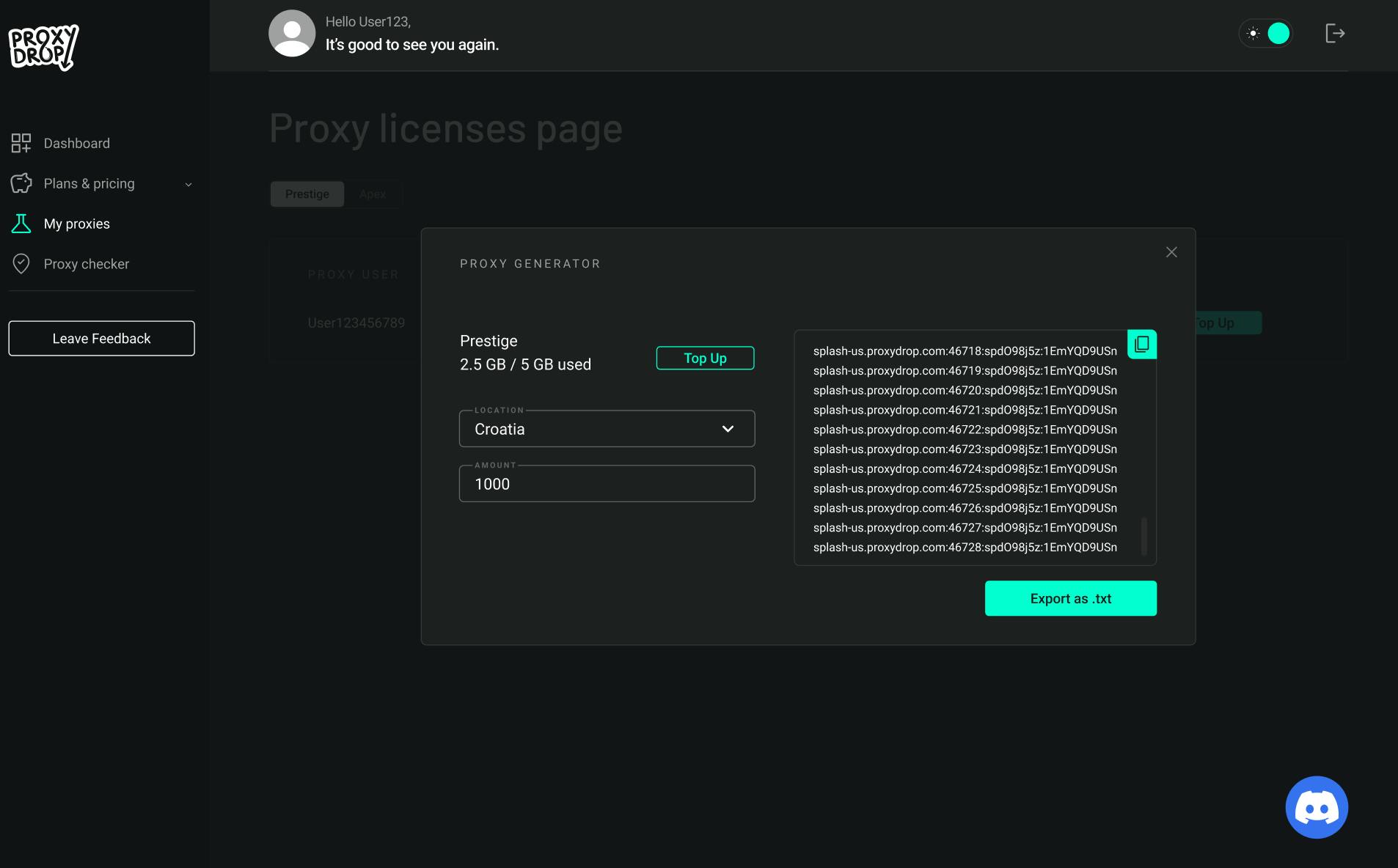Toggle the light/dark theme switch
This screenshot has width=1398, height=868.
coord(1266,33)
